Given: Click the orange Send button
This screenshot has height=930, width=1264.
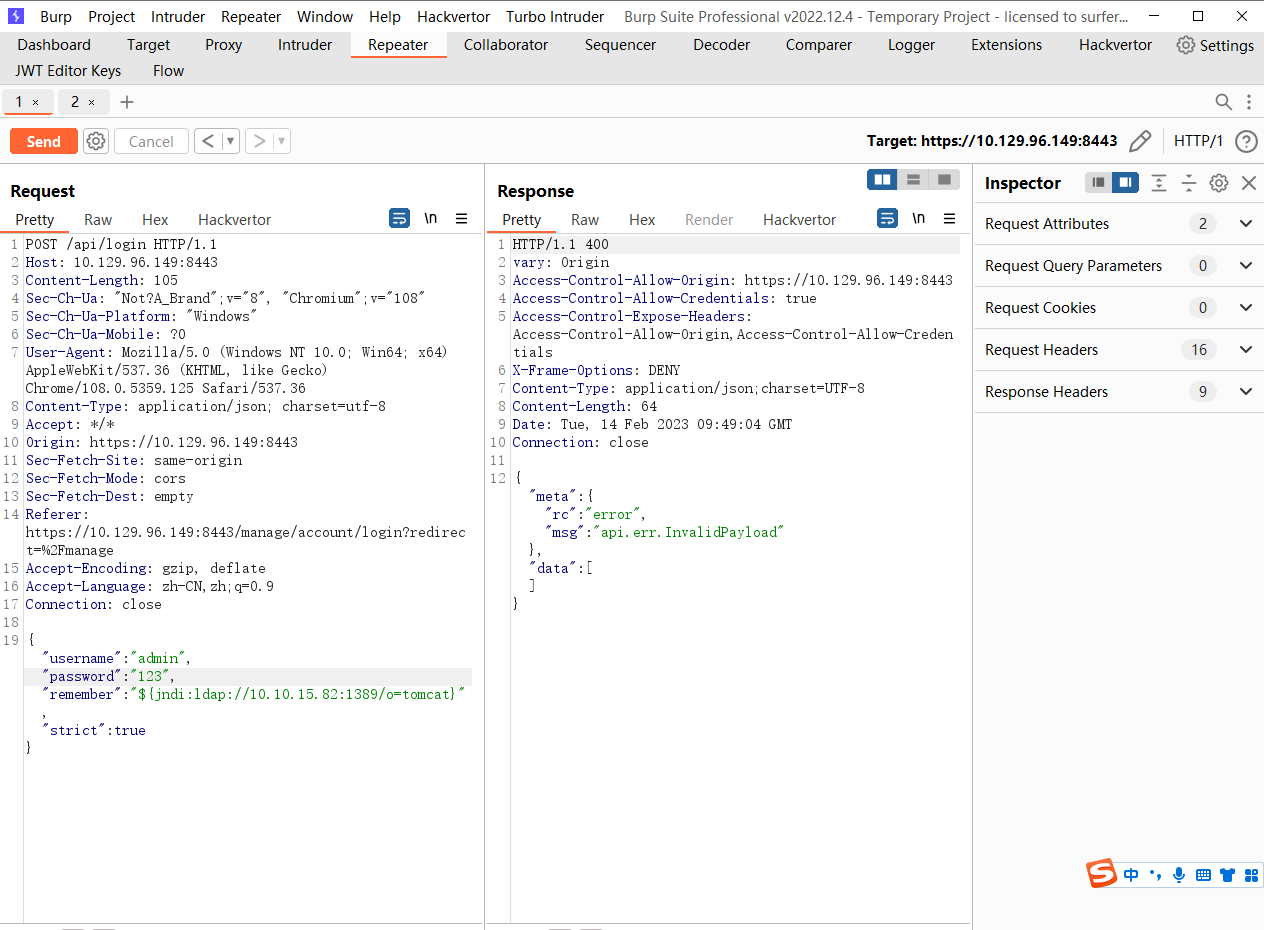Looking at the screenshot, I should (43, 141).
